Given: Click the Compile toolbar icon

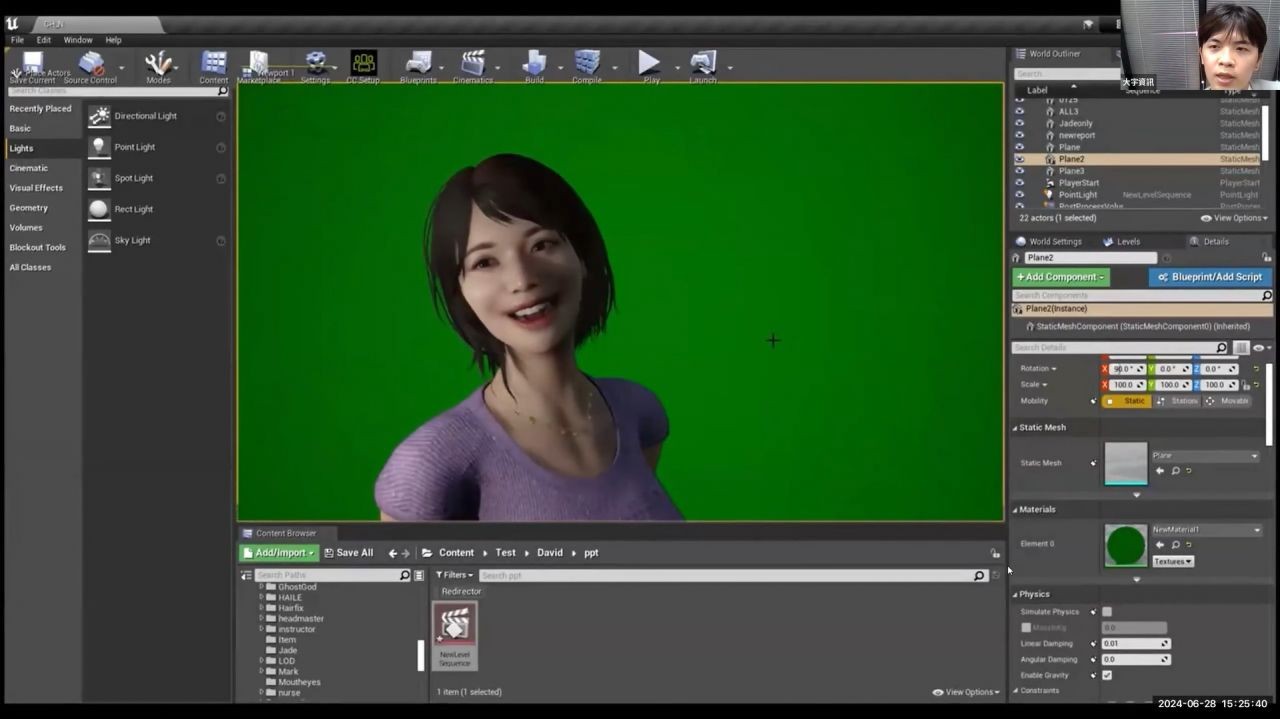Looking at the screenshot, I should 587,64.
